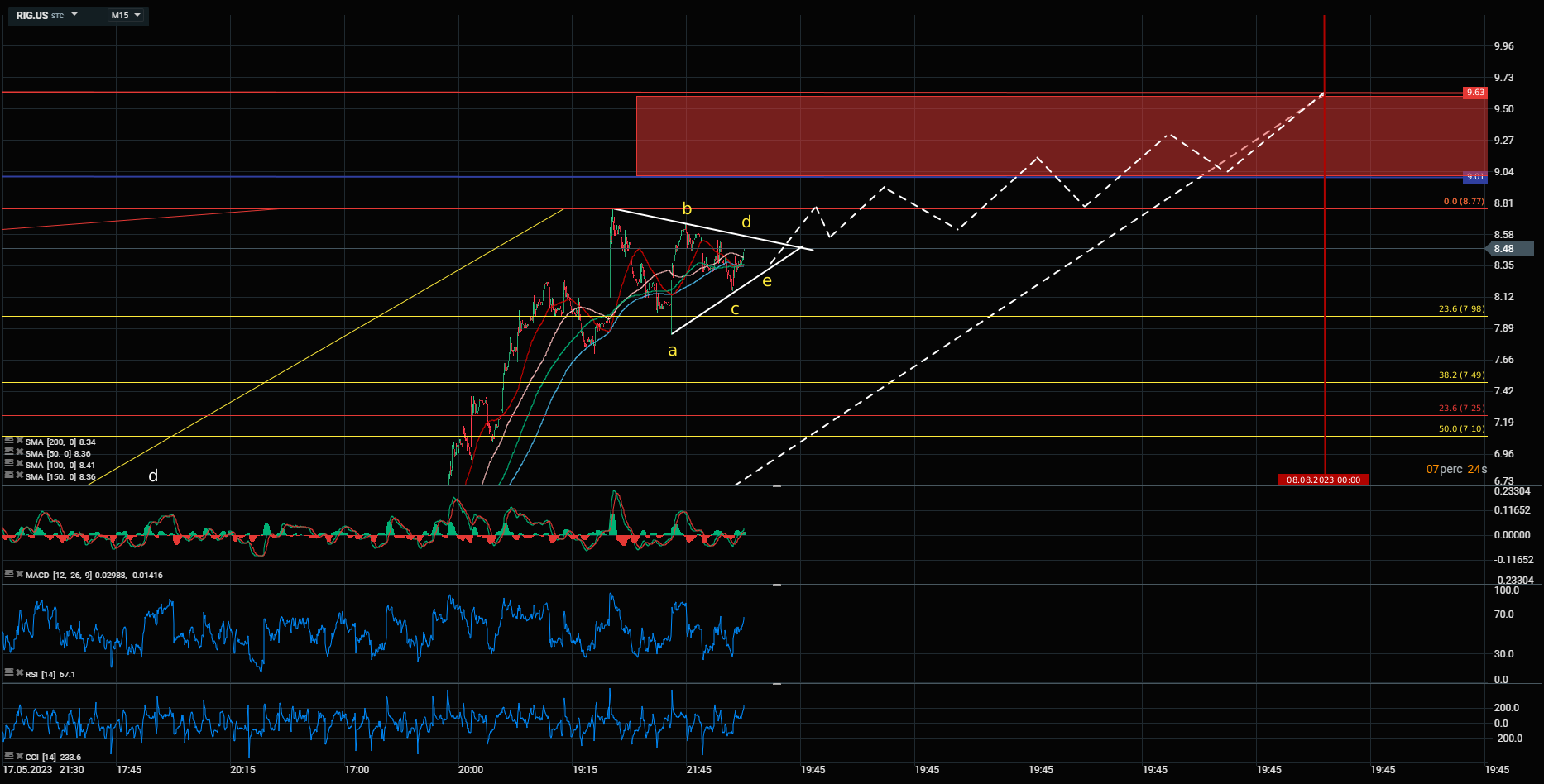Open settings icon for MACD indicator
This screenshot has height=784, width=1544.
(8, 575)
